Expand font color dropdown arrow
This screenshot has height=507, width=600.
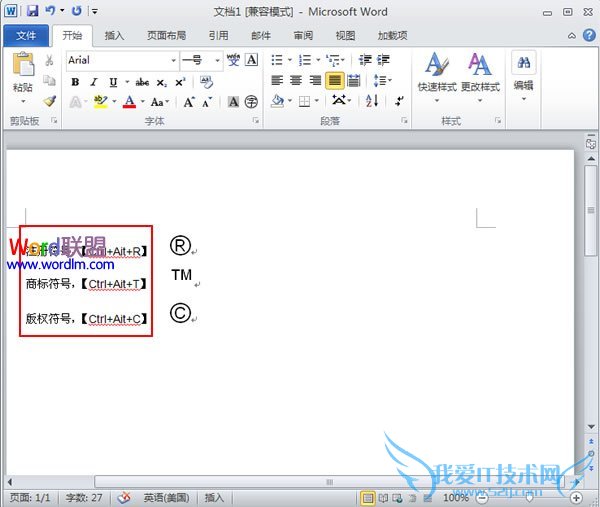pyautogui.click(x=142, y=102)
